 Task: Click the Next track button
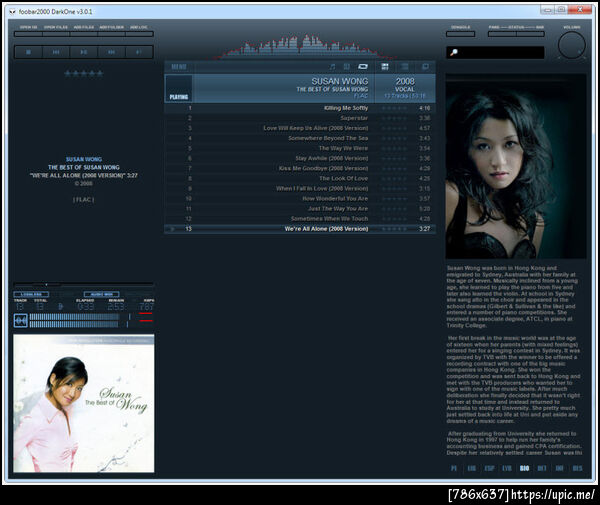[111, 52]
